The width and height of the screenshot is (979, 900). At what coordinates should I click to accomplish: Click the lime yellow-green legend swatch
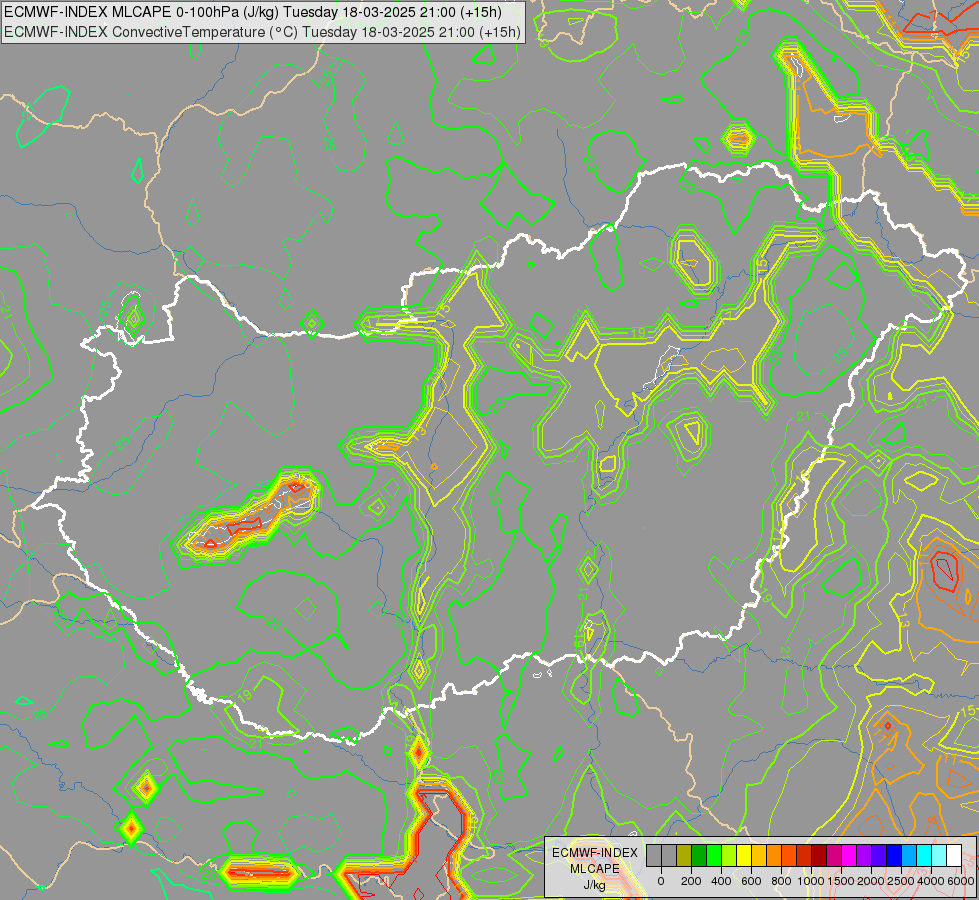729,856
